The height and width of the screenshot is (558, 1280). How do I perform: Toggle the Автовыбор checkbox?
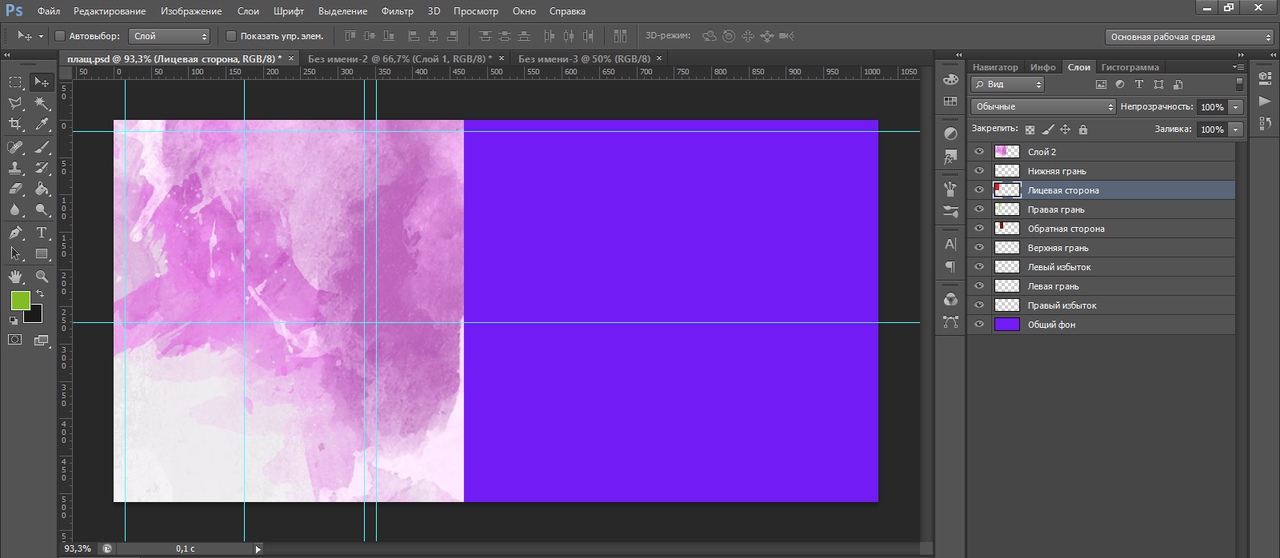point(59,36)
